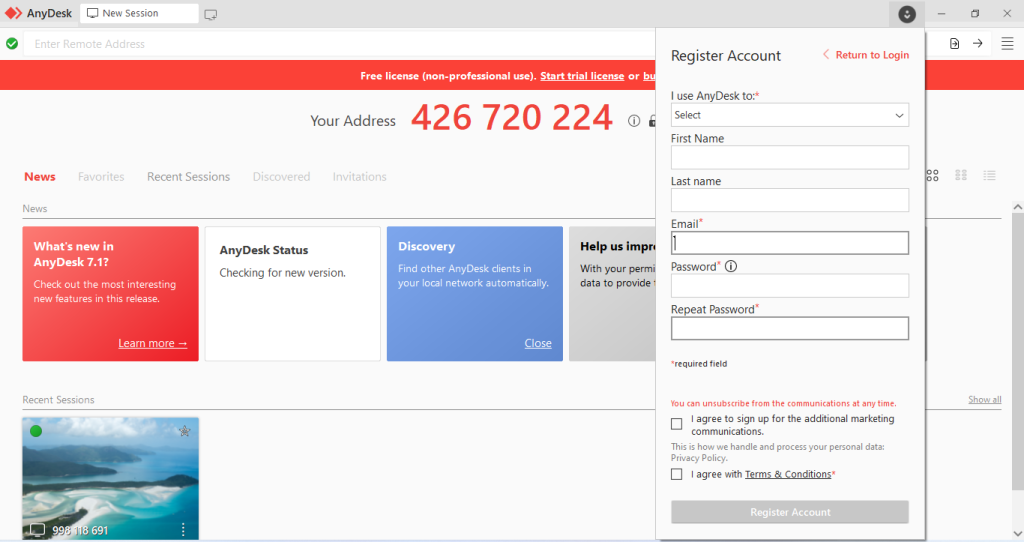Switch to small tiles view
Screen dimensions: 1024x542
pos(961,176)
